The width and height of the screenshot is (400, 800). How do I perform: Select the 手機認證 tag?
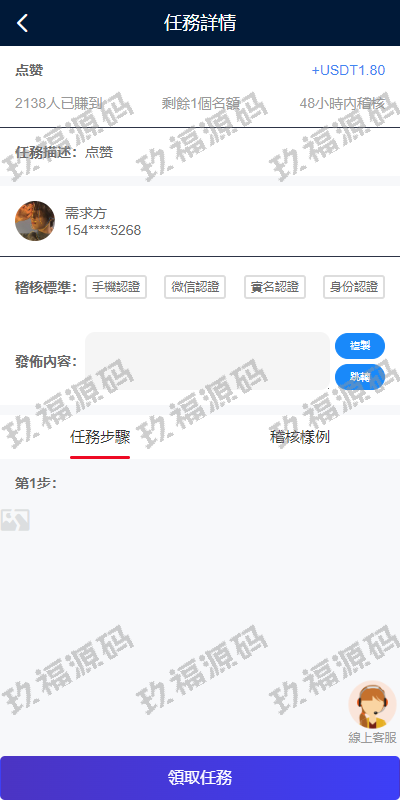pos(116,287)
